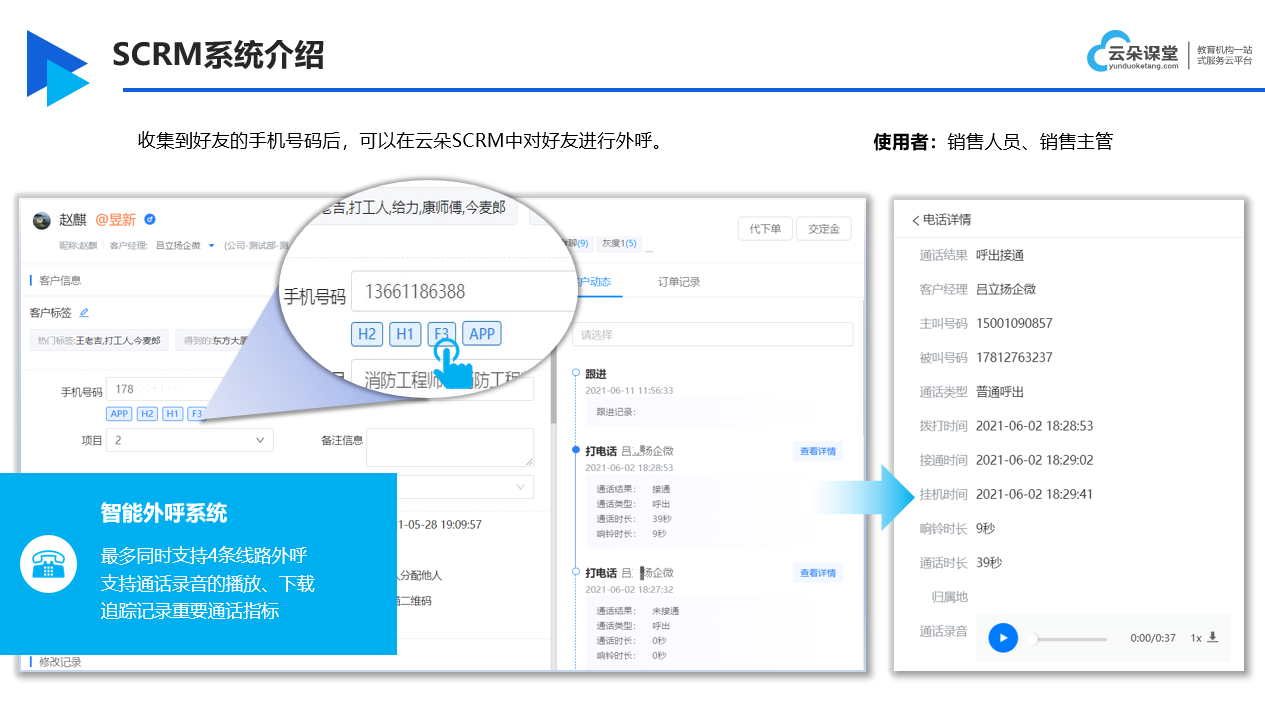This screenshot has width=1265, height=706.
Task: Download the call recording file
Action: click(x=1213, y=637)
